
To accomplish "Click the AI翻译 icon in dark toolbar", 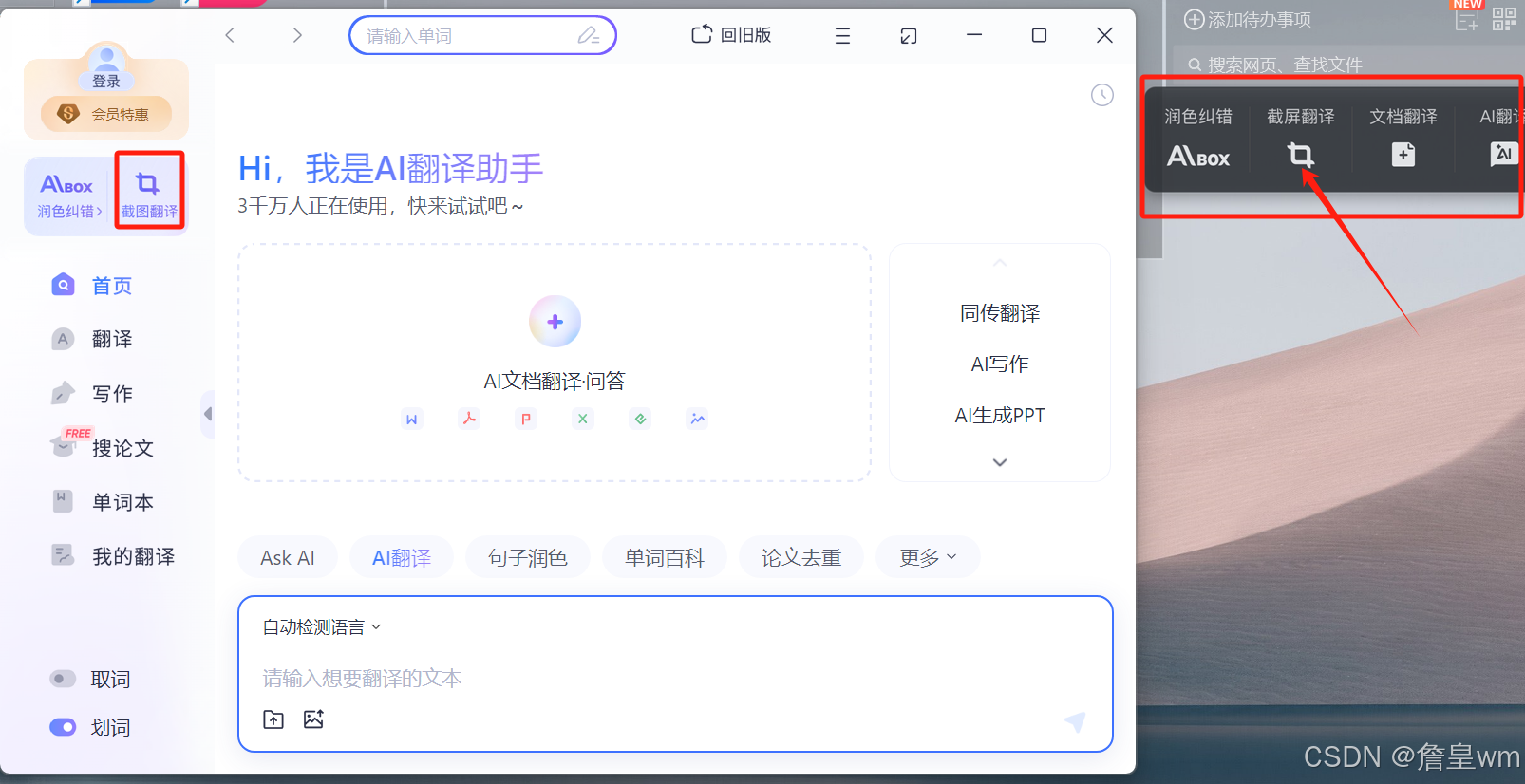I will [x=1504, y=154].
